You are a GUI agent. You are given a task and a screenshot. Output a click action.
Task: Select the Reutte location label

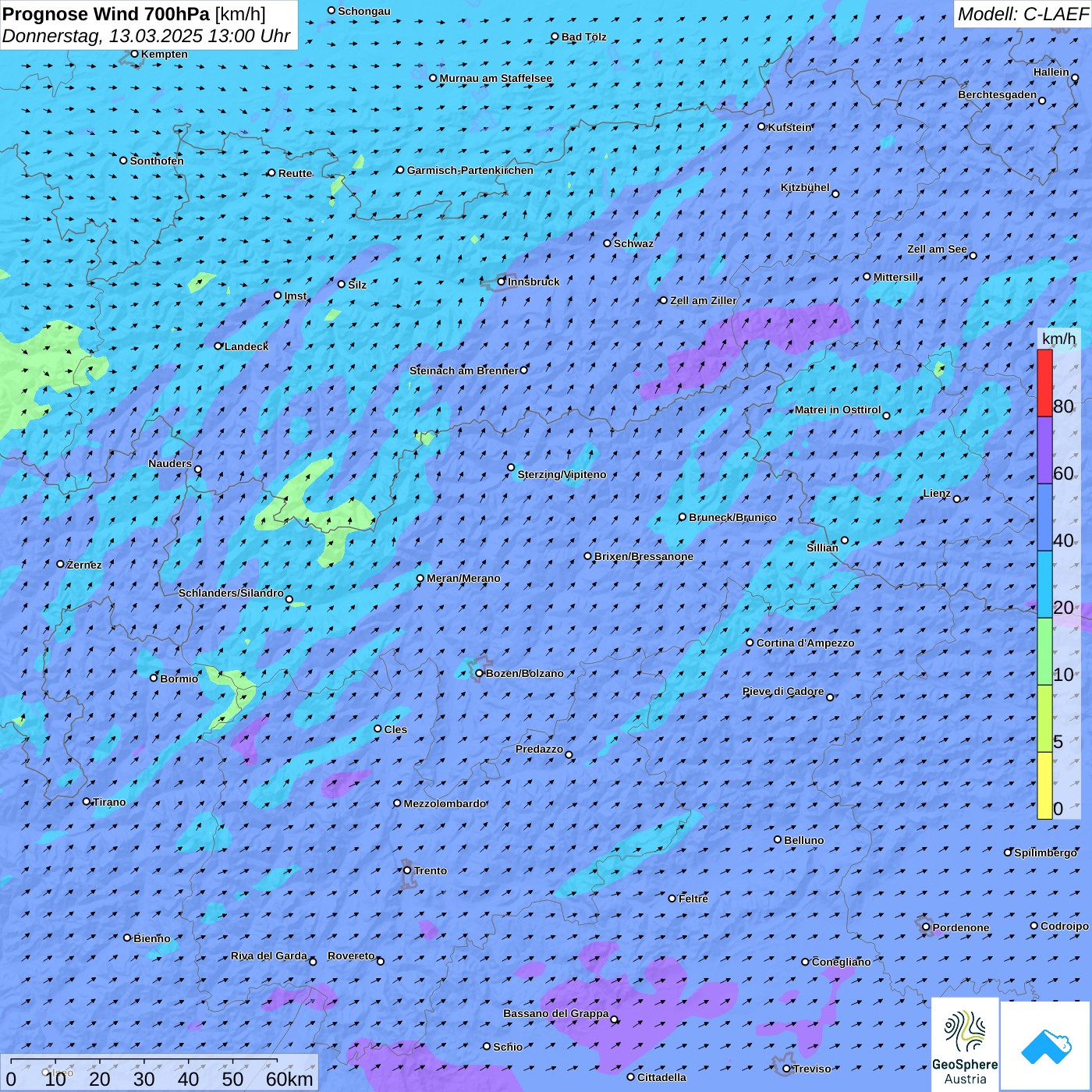tap(295, 173)
